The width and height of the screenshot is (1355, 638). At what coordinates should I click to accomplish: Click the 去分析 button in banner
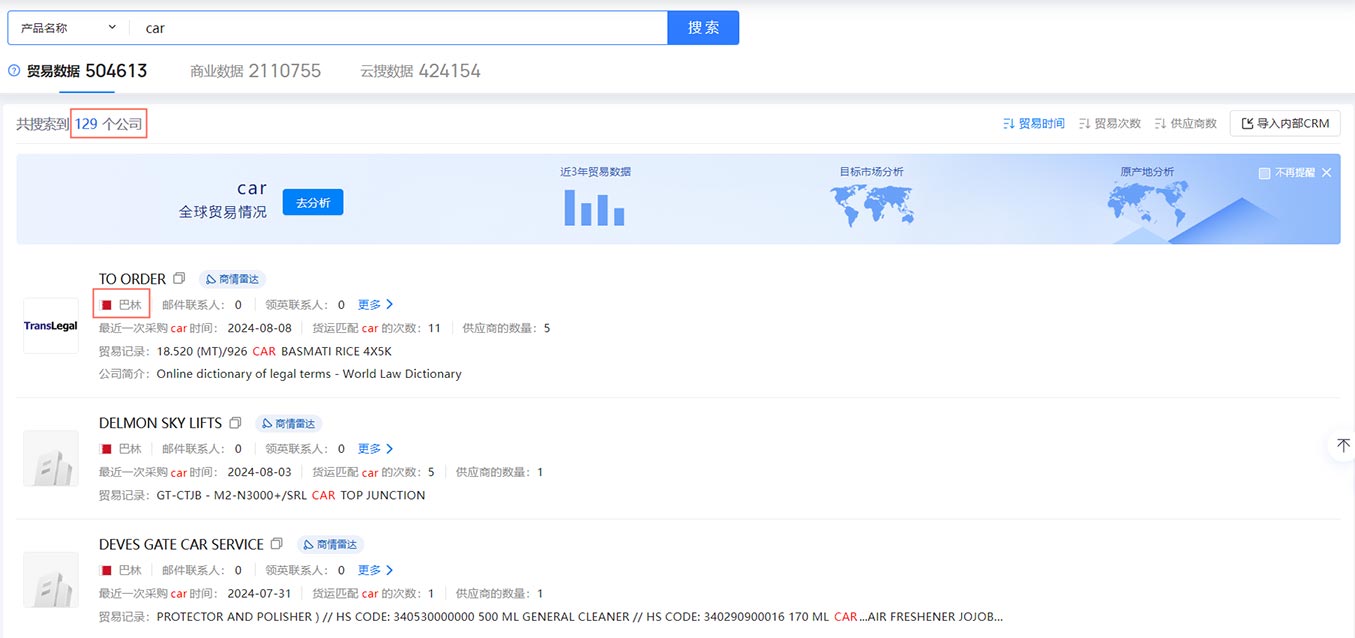313,202
